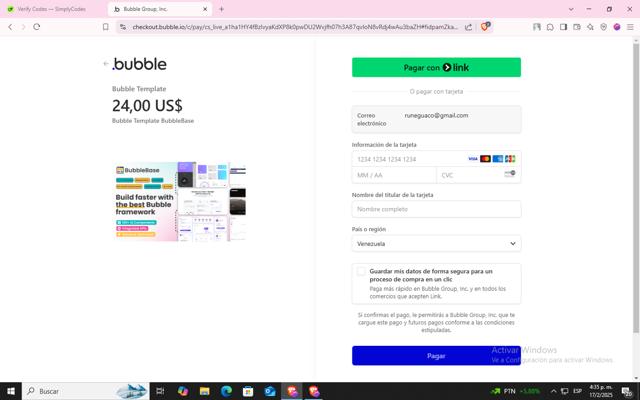Viewport: 640px width, 400px height.
Task: Click the Correo electrónico email field
Action: (436, 119)
